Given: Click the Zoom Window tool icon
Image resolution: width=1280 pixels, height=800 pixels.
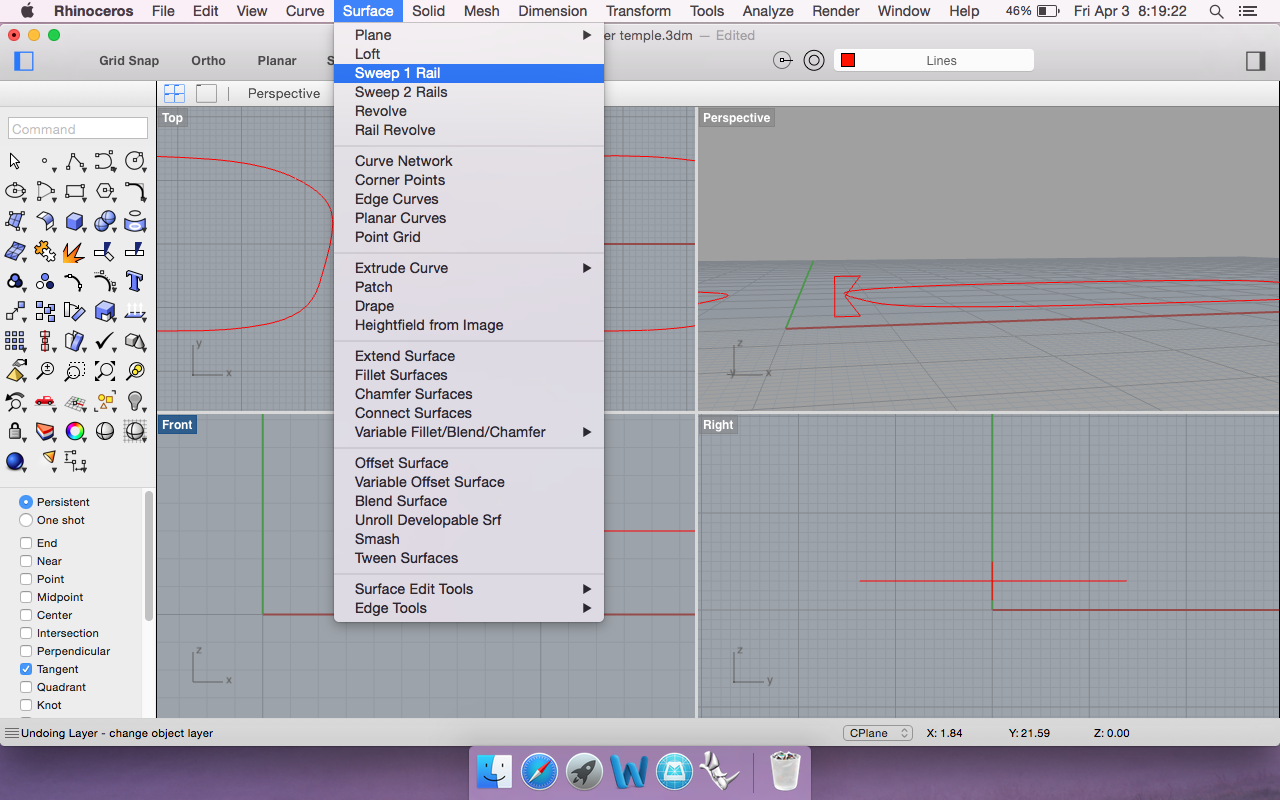Looking at the screenshot, I should pyautogui.click(x=75, y=371).
